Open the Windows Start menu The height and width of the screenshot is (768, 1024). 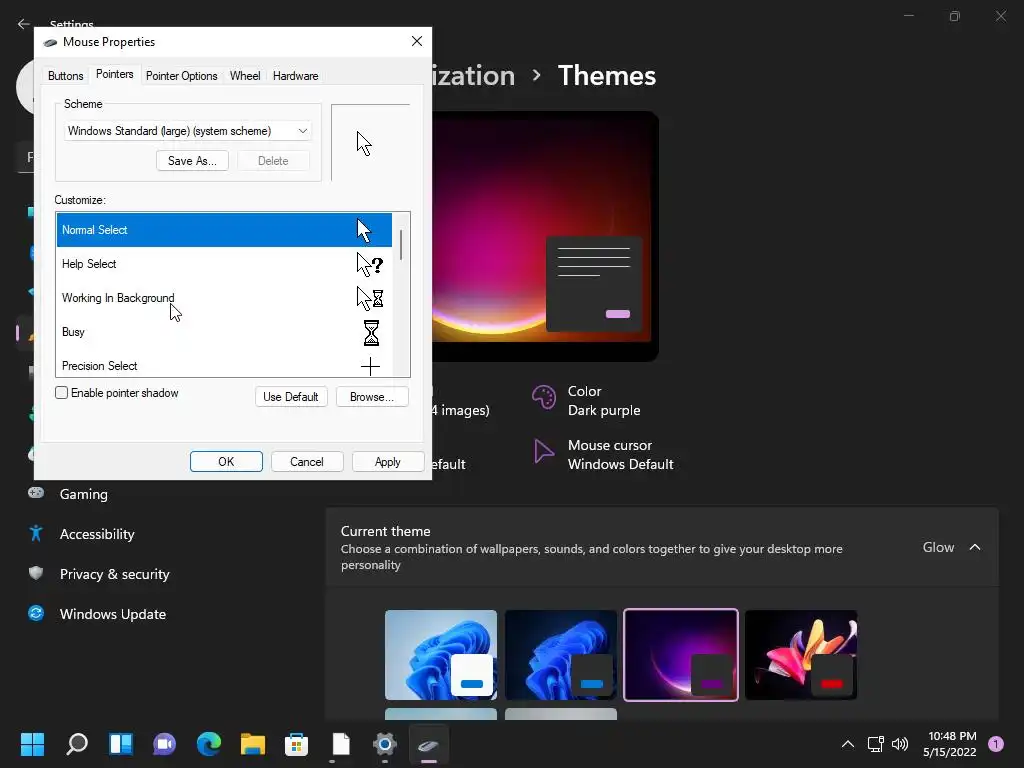coord(32,744)
